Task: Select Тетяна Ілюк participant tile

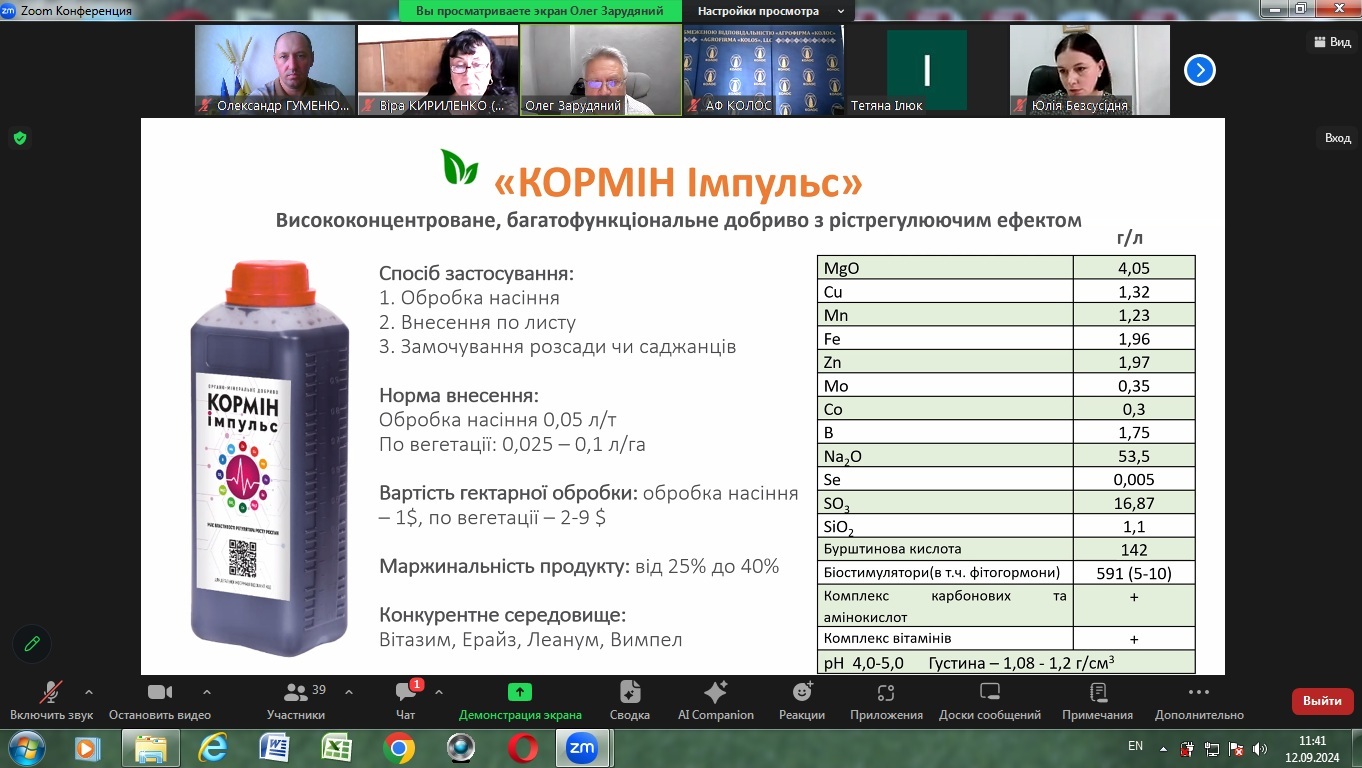Action: click(927, 70)
